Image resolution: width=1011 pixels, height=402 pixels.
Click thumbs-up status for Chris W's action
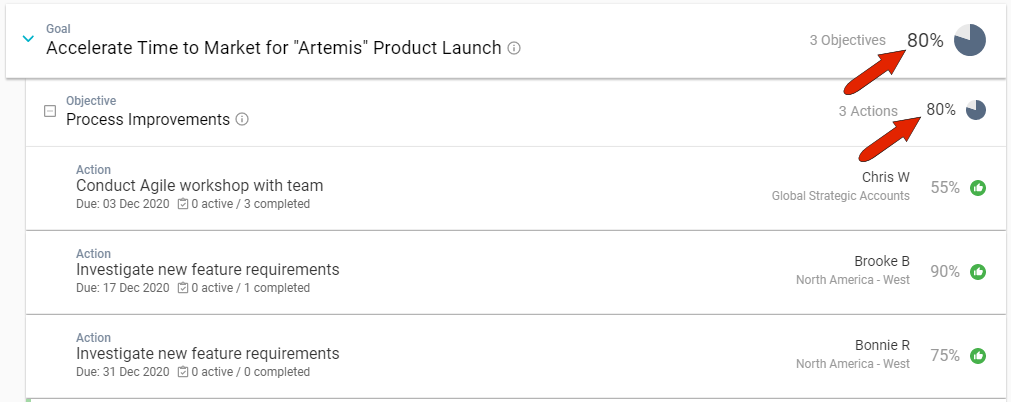(978, 187)
